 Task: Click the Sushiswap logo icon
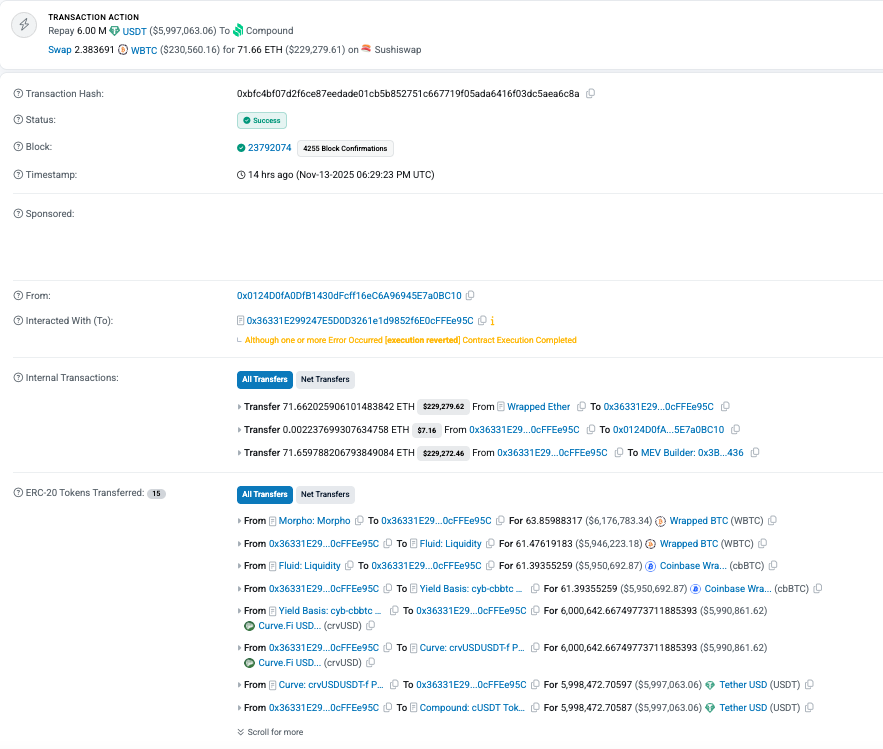[366, 48]
